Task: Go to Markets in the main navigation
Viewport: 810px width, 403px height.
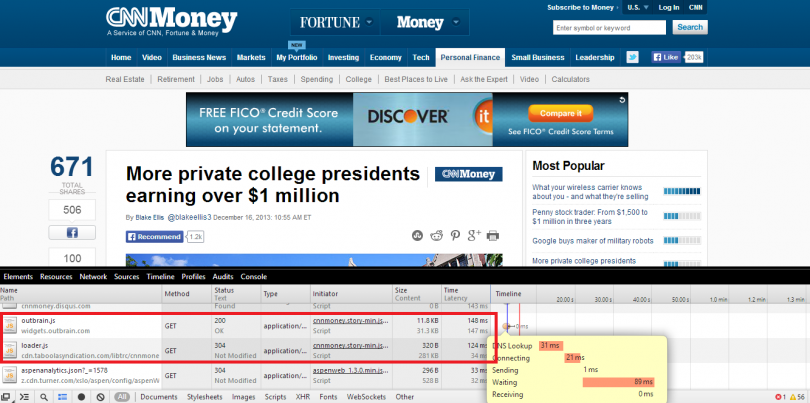Action: pos(251,57)
